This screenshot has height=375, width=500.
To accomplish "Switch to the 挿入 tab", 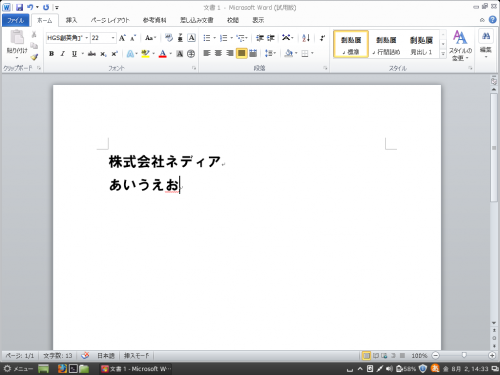I will pyautogui.click(x=71, y=20).
